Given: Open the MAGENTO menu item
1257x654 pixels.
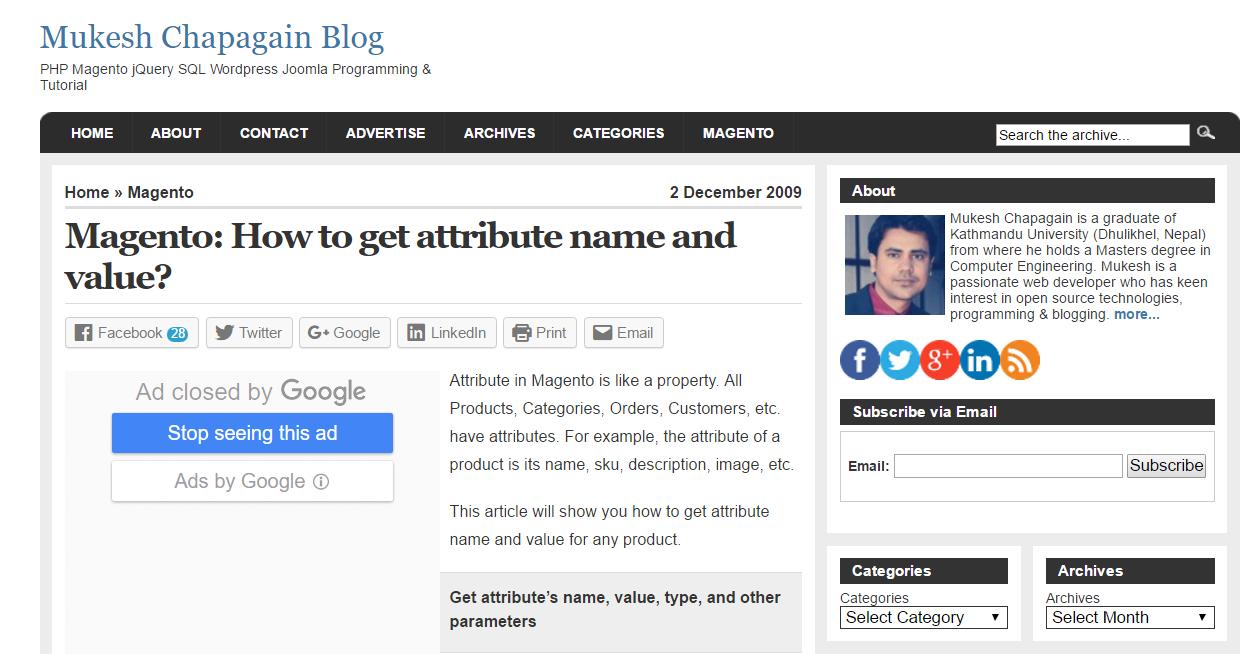Looking at the screenshot, I should tap(738, 133).
